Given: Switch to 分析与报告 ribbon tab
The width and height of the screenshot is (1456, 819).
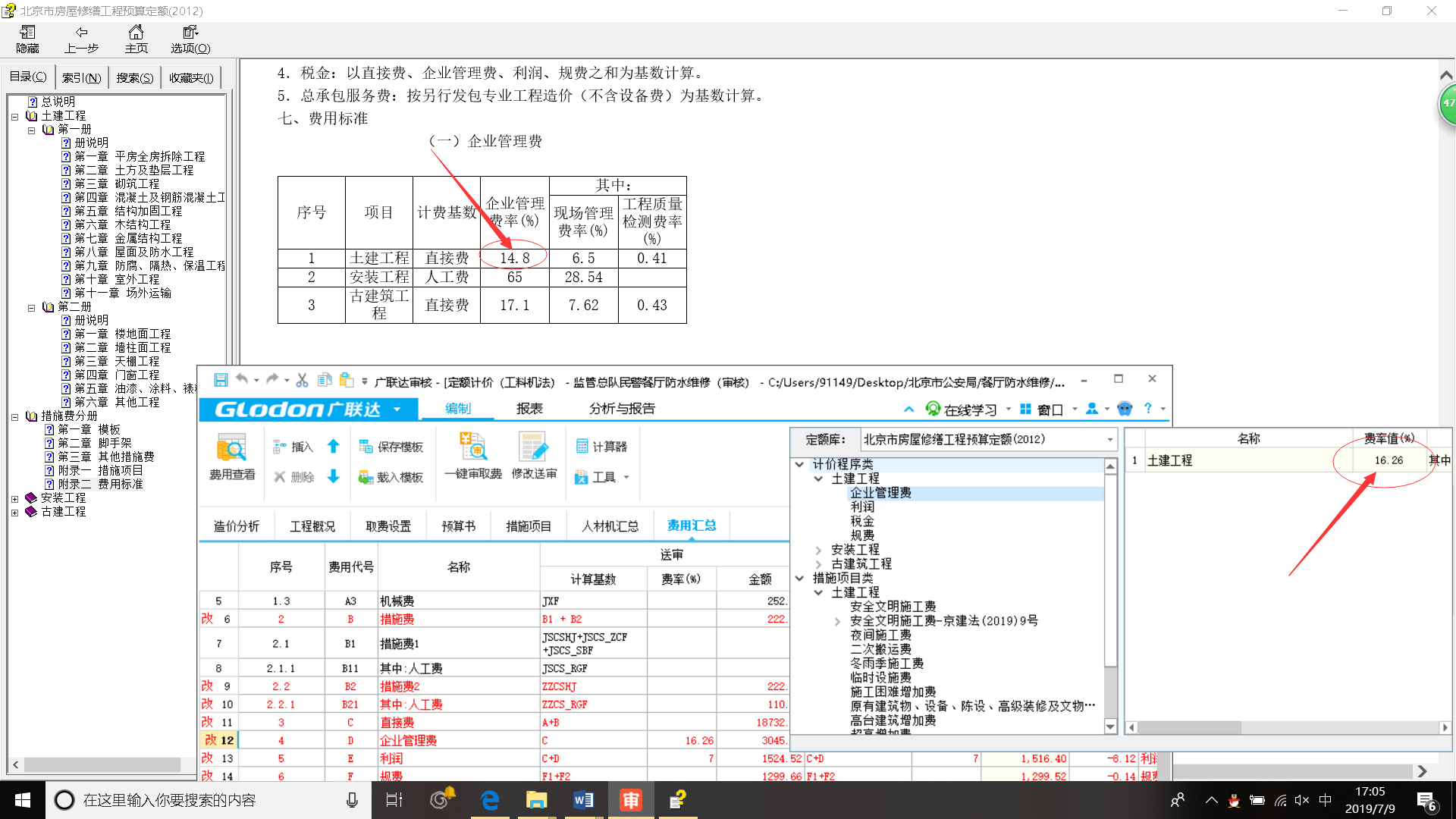Looking at the screenshot, I should coord(622,409).
